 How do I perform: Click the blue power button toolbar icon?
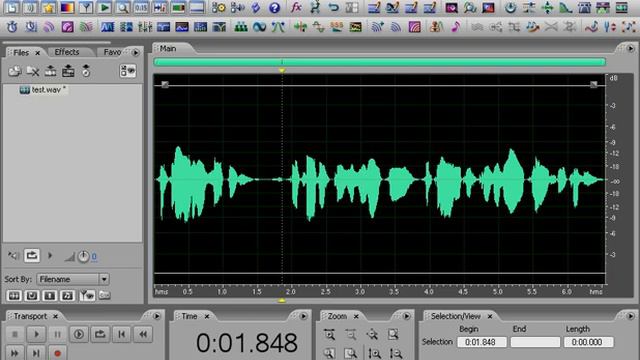tap(510, 7)
